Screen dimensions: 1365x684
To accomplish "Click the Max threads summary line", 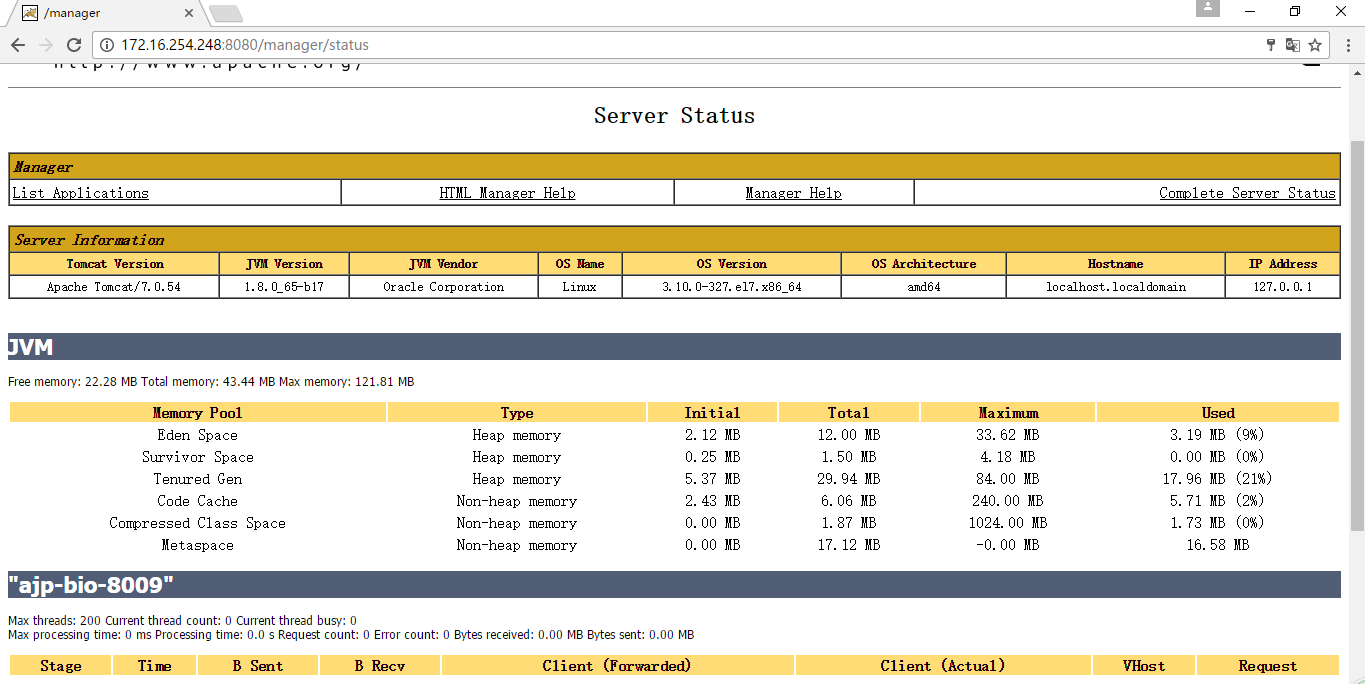I will coord(183,621).
